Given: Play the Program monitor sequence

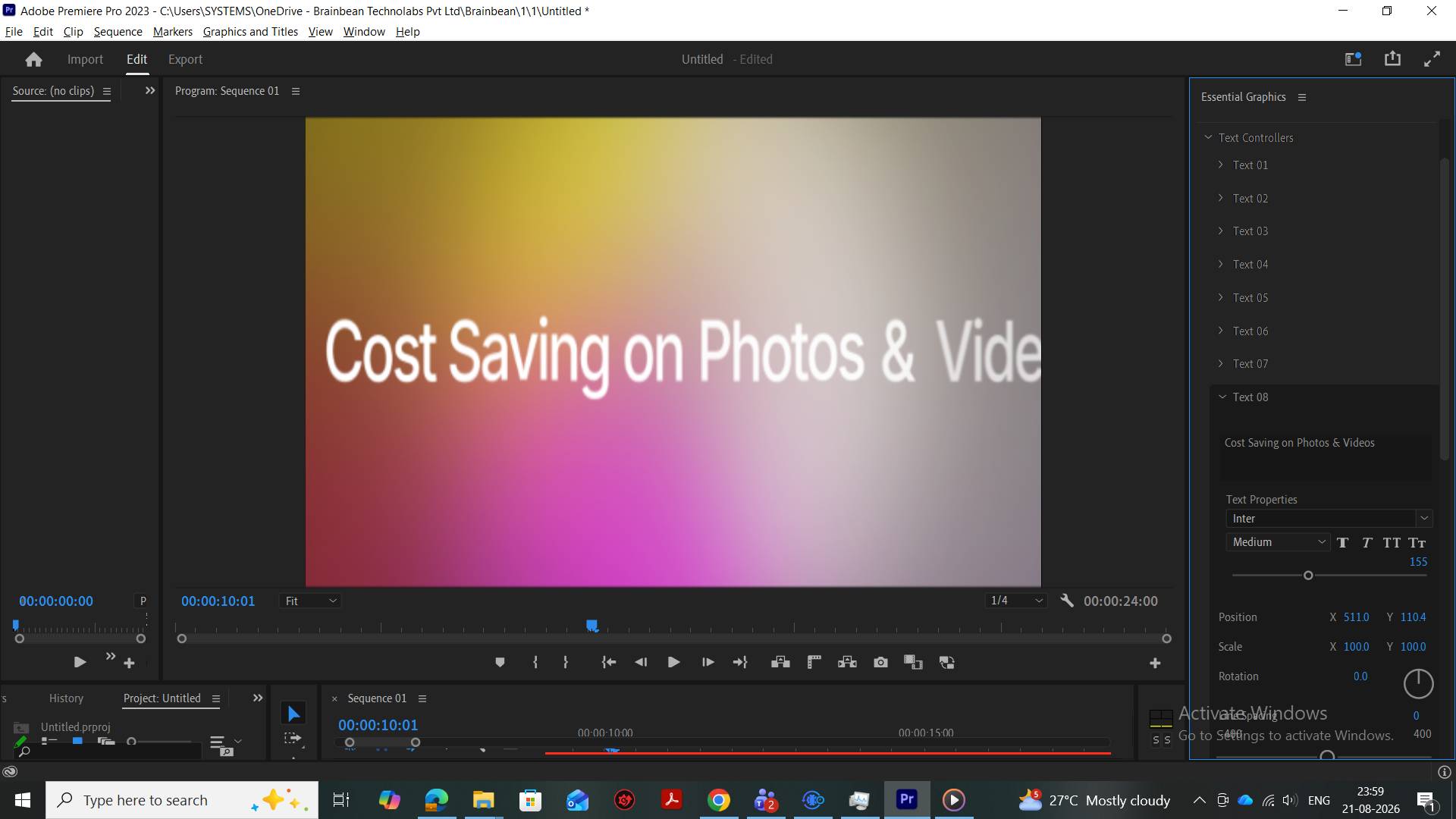Looking at the screenshot, I should pos(673,662).
